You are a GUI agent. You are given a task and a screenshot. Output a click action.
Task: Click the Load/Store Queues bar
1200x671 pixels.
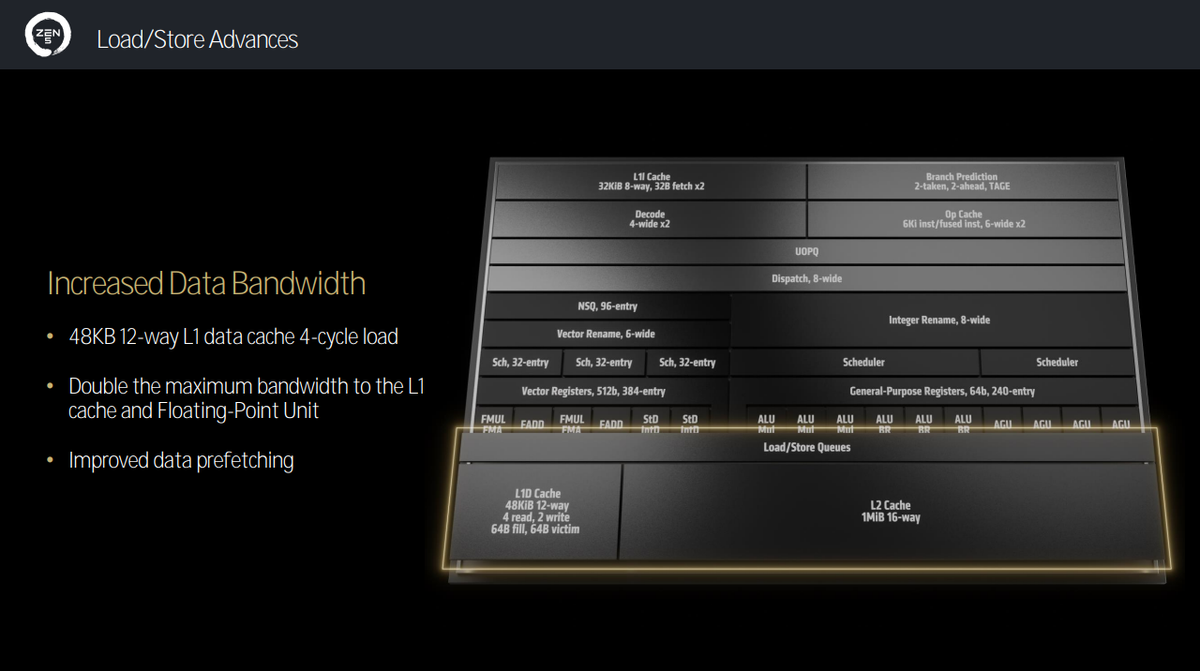click(806, 447)
